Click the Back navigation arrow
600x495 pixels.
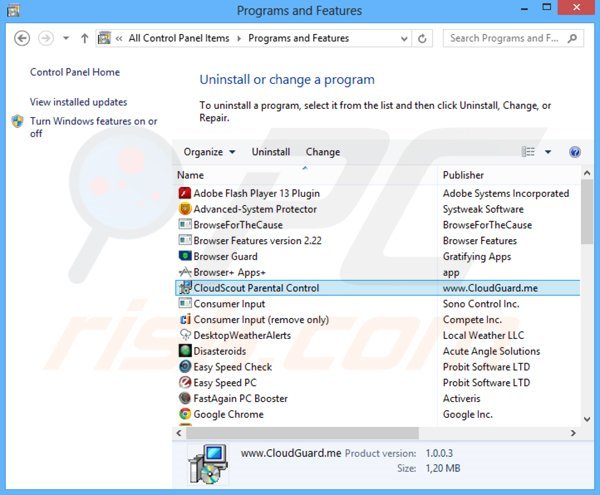click(22, 38)
